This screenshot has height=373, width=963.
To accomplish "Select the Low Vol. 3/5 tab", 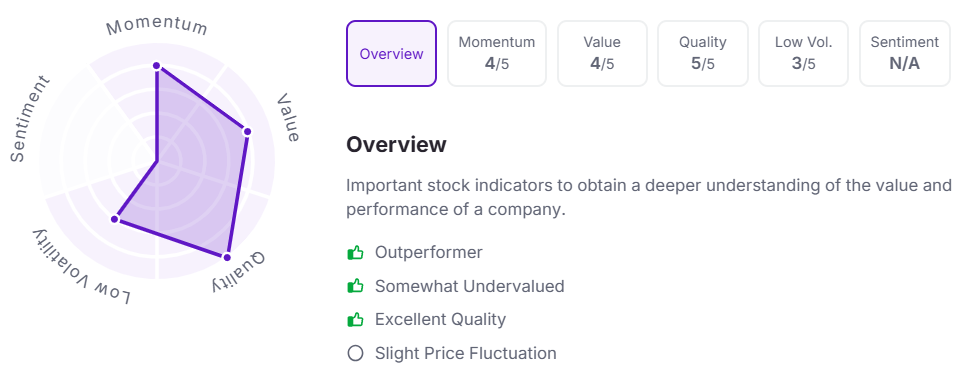I will click(803, 53).
